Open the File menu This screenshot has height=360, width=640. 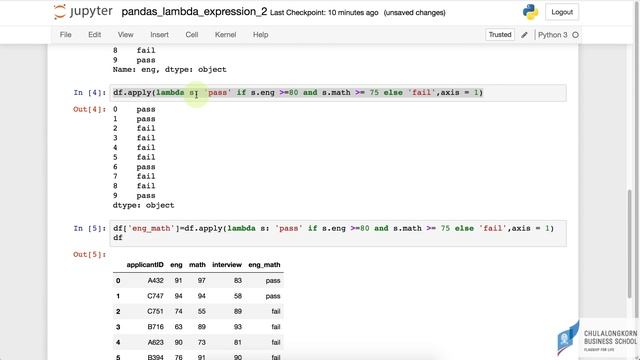65,35
